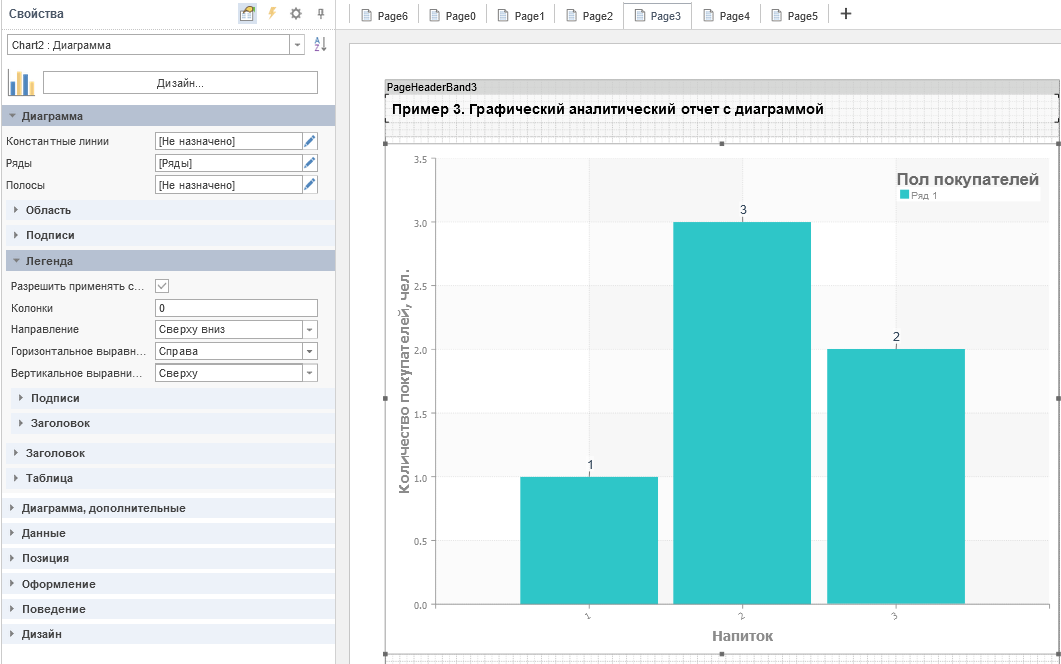Switch to events via lightning bolt icon
The height and width of the screenshot is (664, 1061).
(x=271, y=14)
